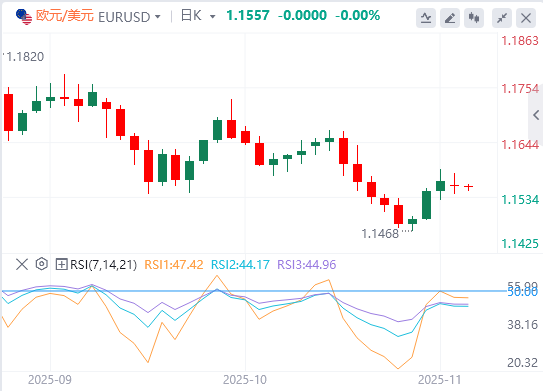Expand RSI panel with plus box icon
543x391 pixels.
(x=61, y=265)
